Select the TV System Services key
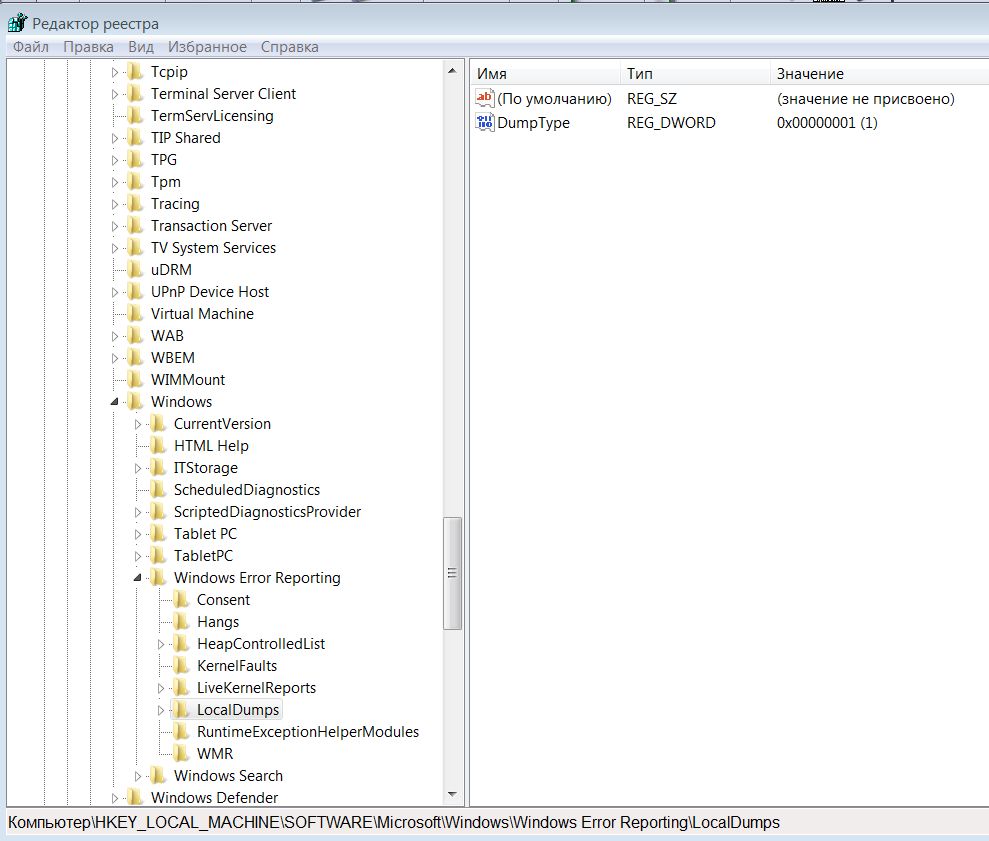The width and height of the screenshot is (989, 841). coord(213,248)
